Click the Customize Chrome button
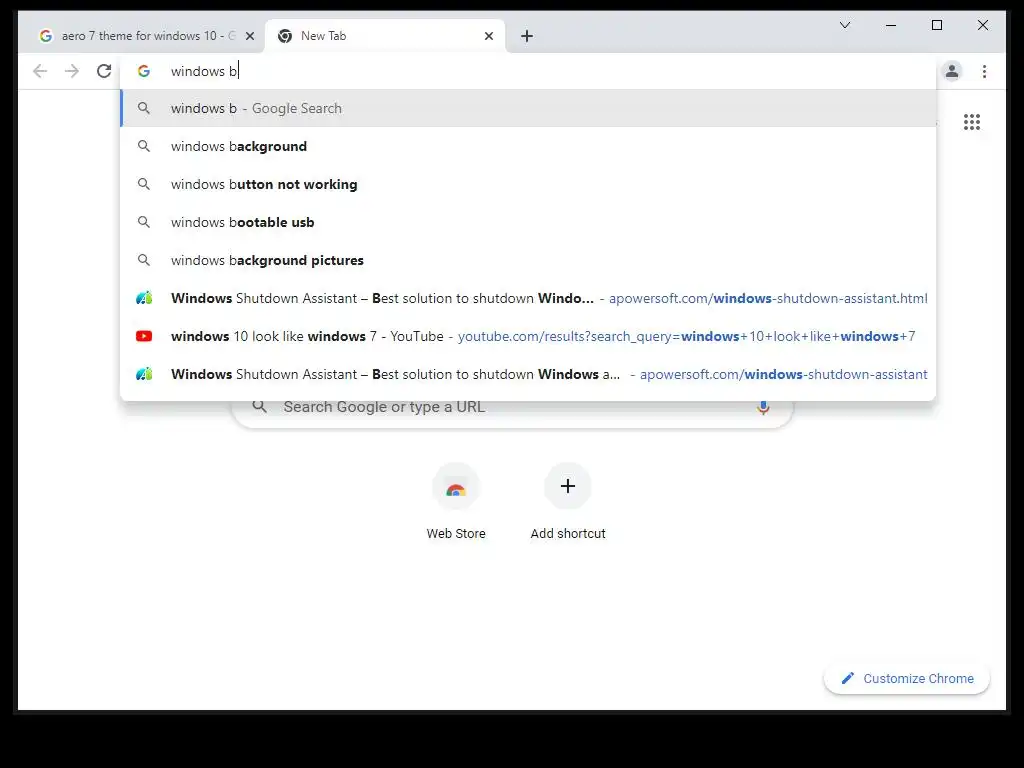The width and height of the screenshot is (1024, 768). (x=907, y=679)
